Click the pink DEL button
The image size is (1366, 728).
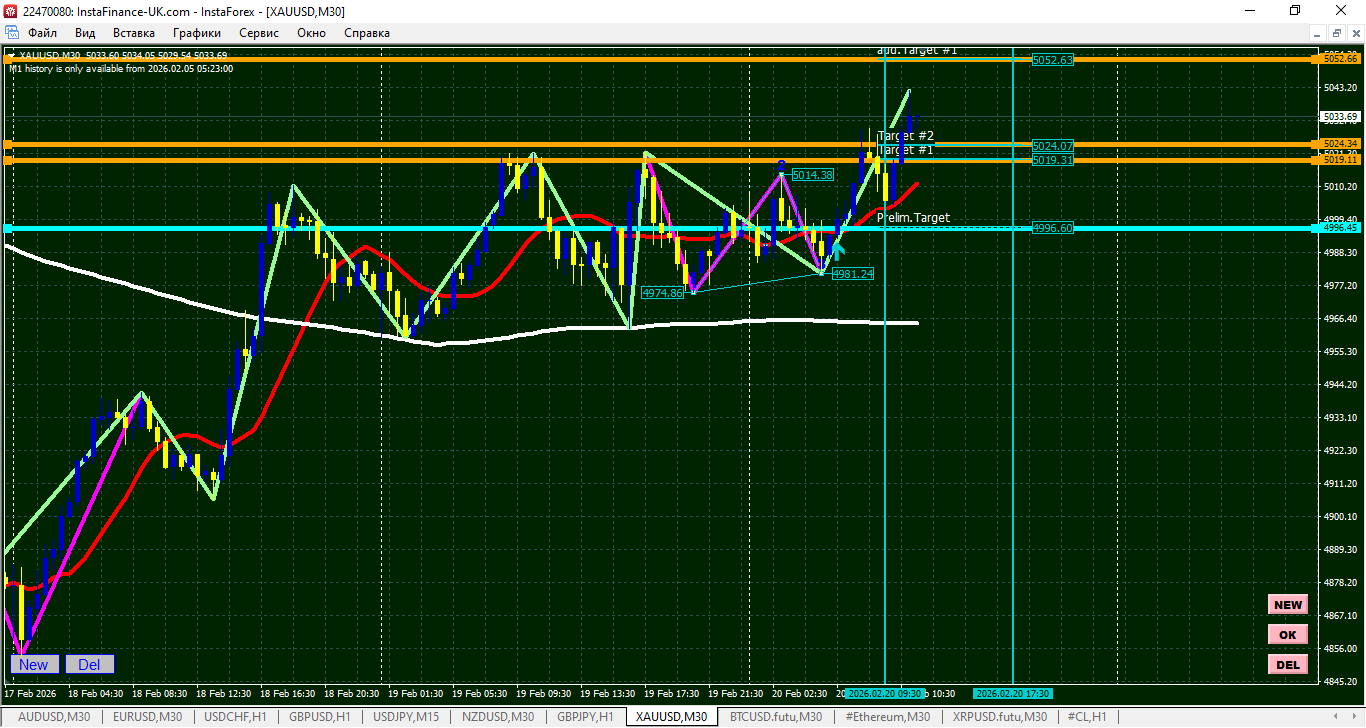[x=1288, y=664]
